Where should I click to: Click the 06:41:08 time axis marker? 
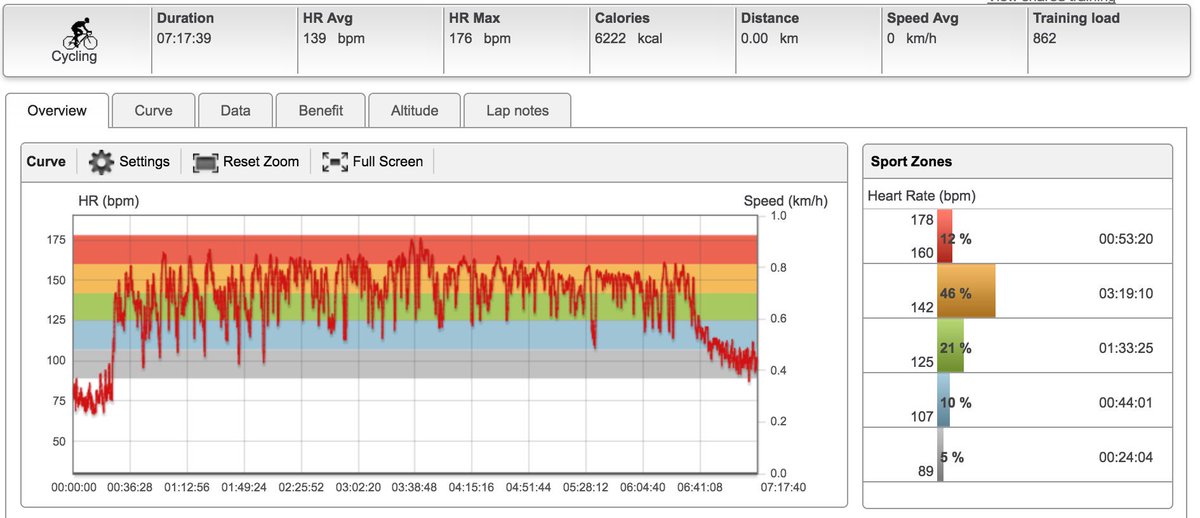click(x=698, y=487)
